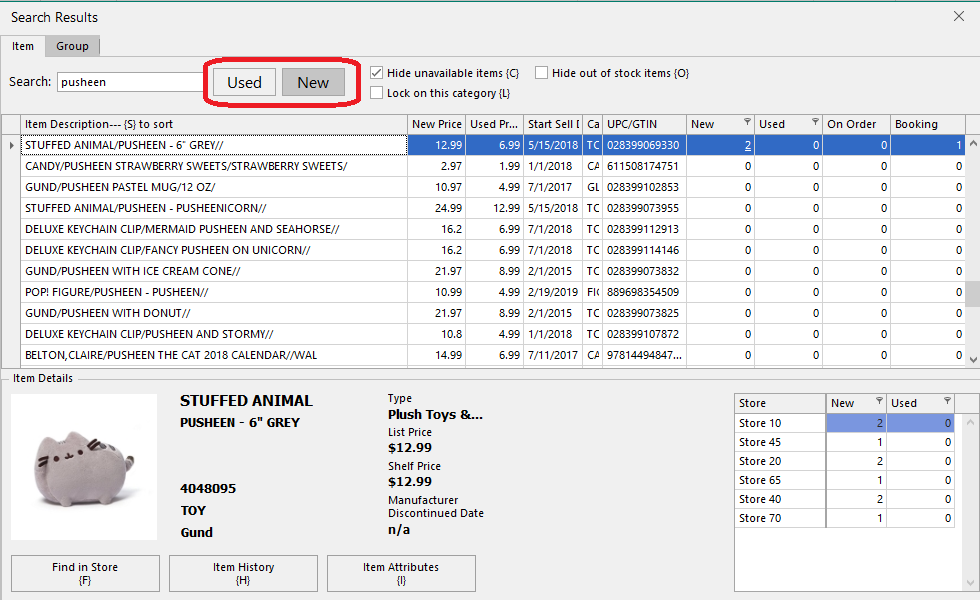Click UPC 028399069330 cell

[x=644, y=145]
